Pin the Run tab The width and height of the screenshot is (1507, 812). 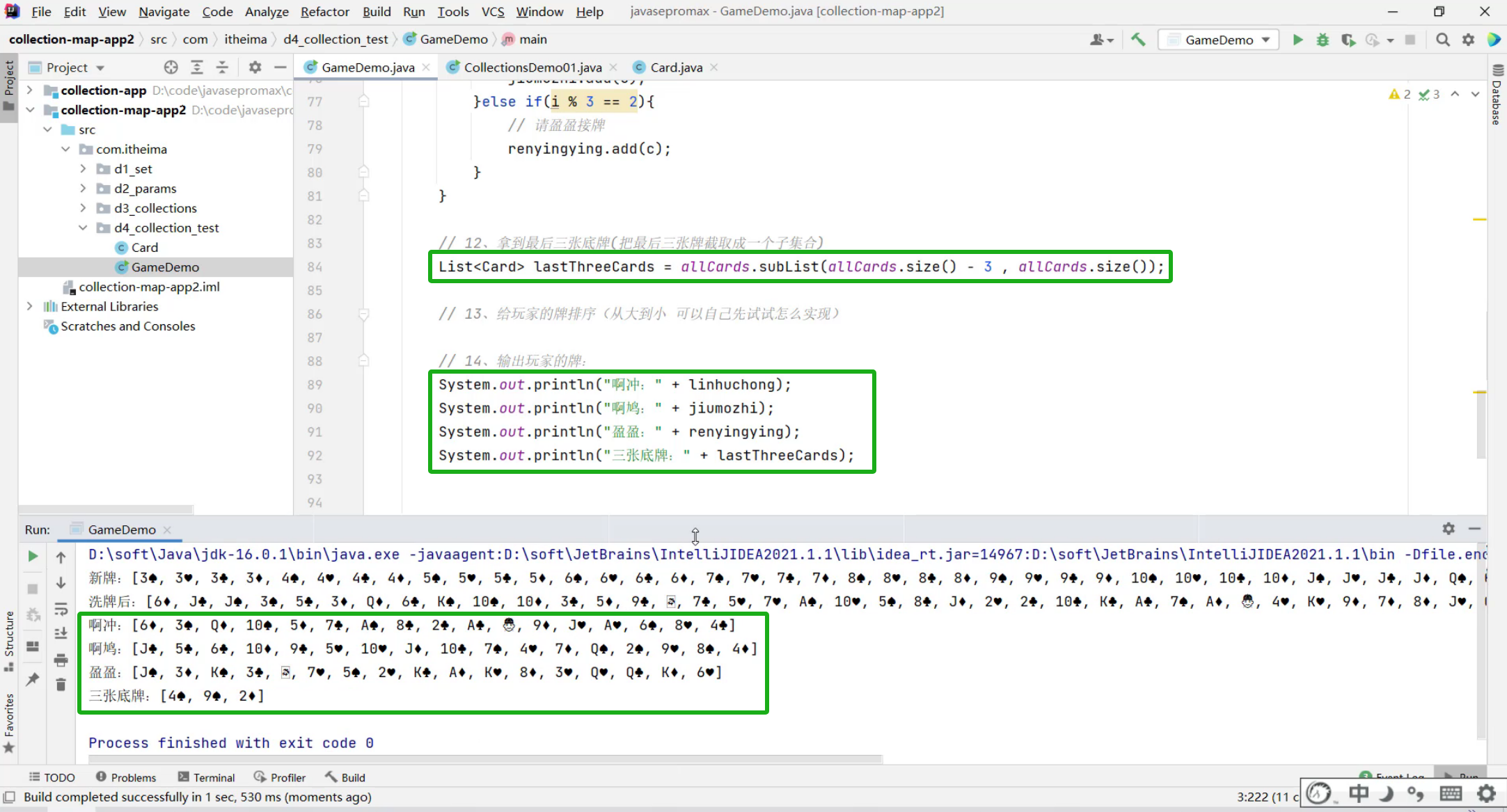pyautogui.click(x=33, y=679)
